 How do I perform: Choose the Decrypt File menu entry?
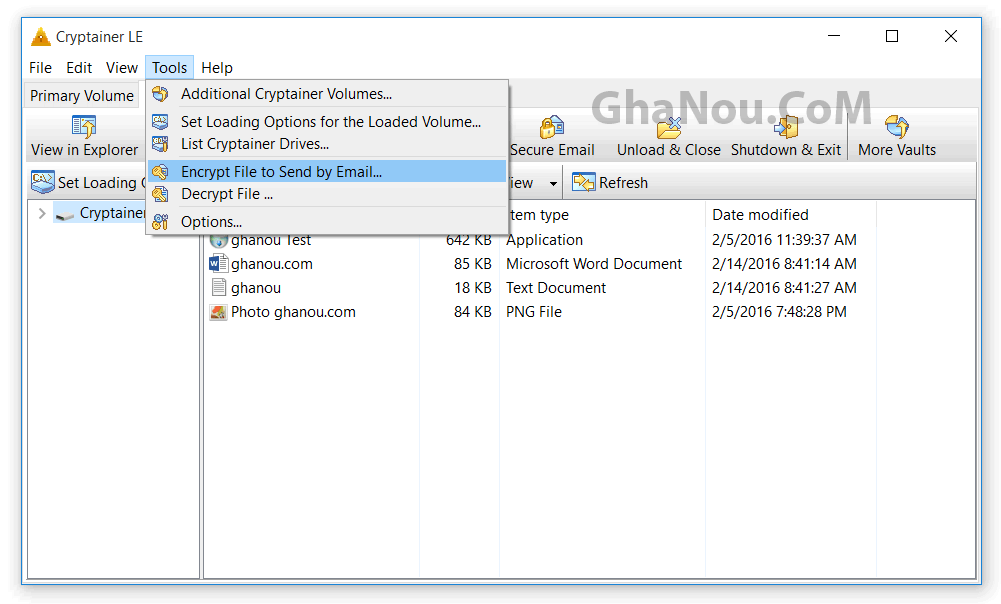coord(327,194)
